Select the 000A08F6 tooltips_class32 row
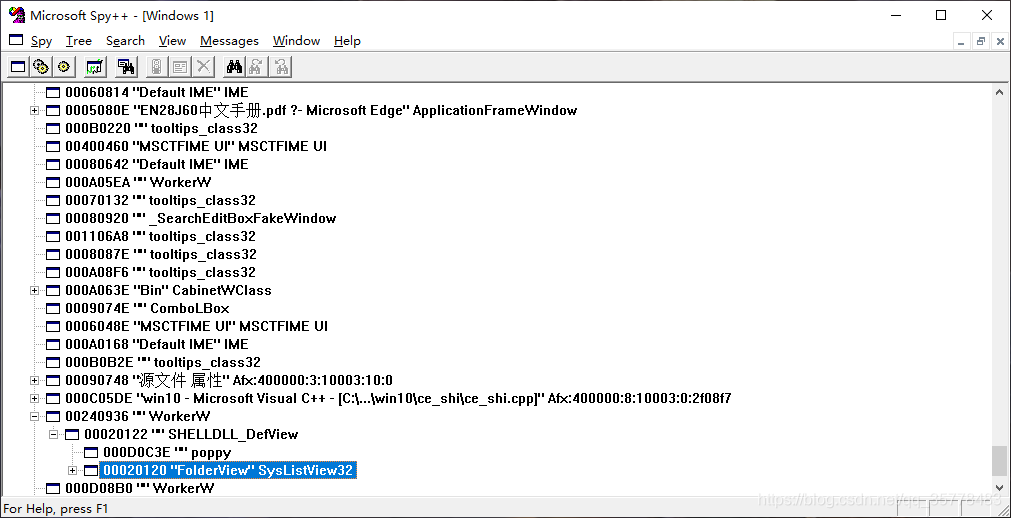Screen dimensions: 1011x518 pos(161,272)
